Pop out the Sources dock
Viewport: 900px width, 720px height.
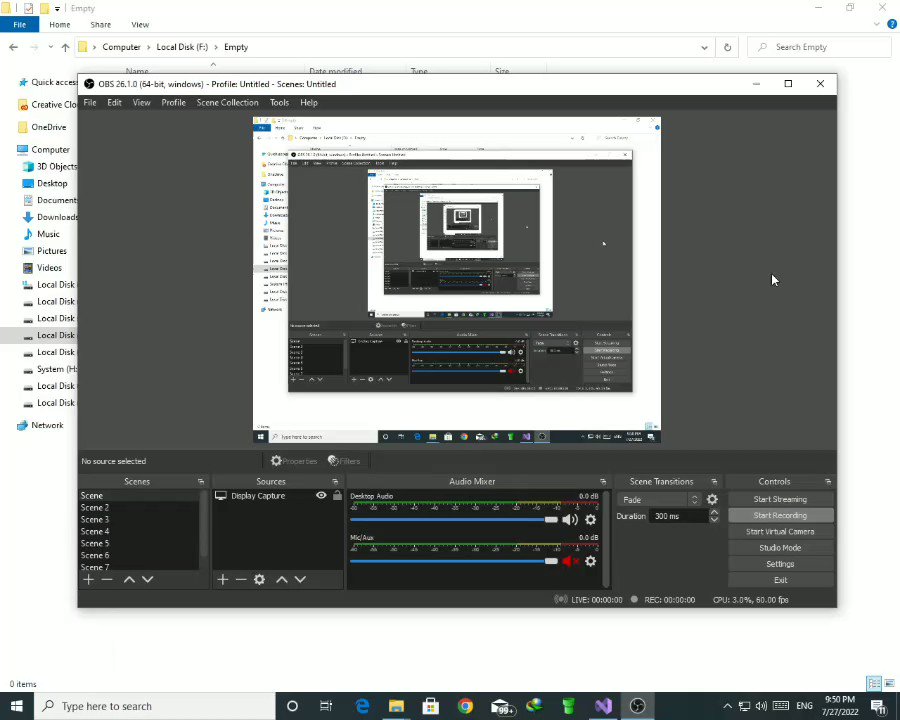coord(335,481)
